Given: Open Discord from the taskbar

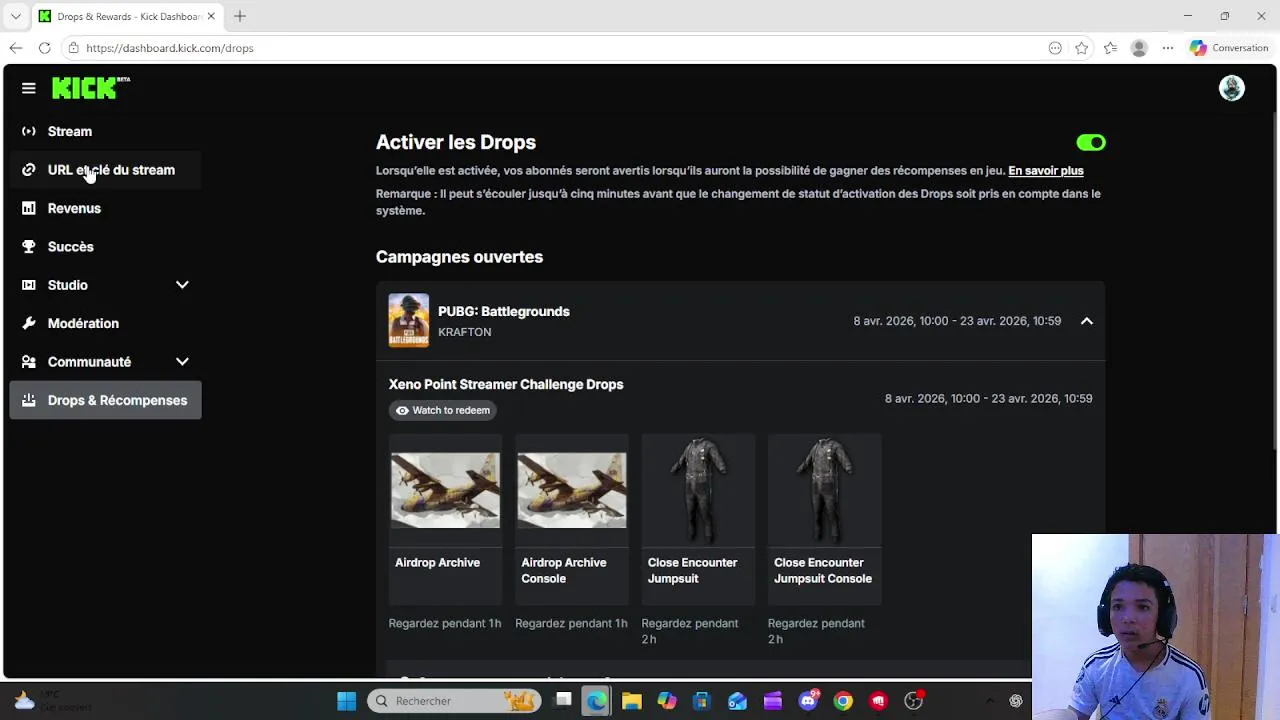Looking at the screenshot, I should tap(809, 701).
